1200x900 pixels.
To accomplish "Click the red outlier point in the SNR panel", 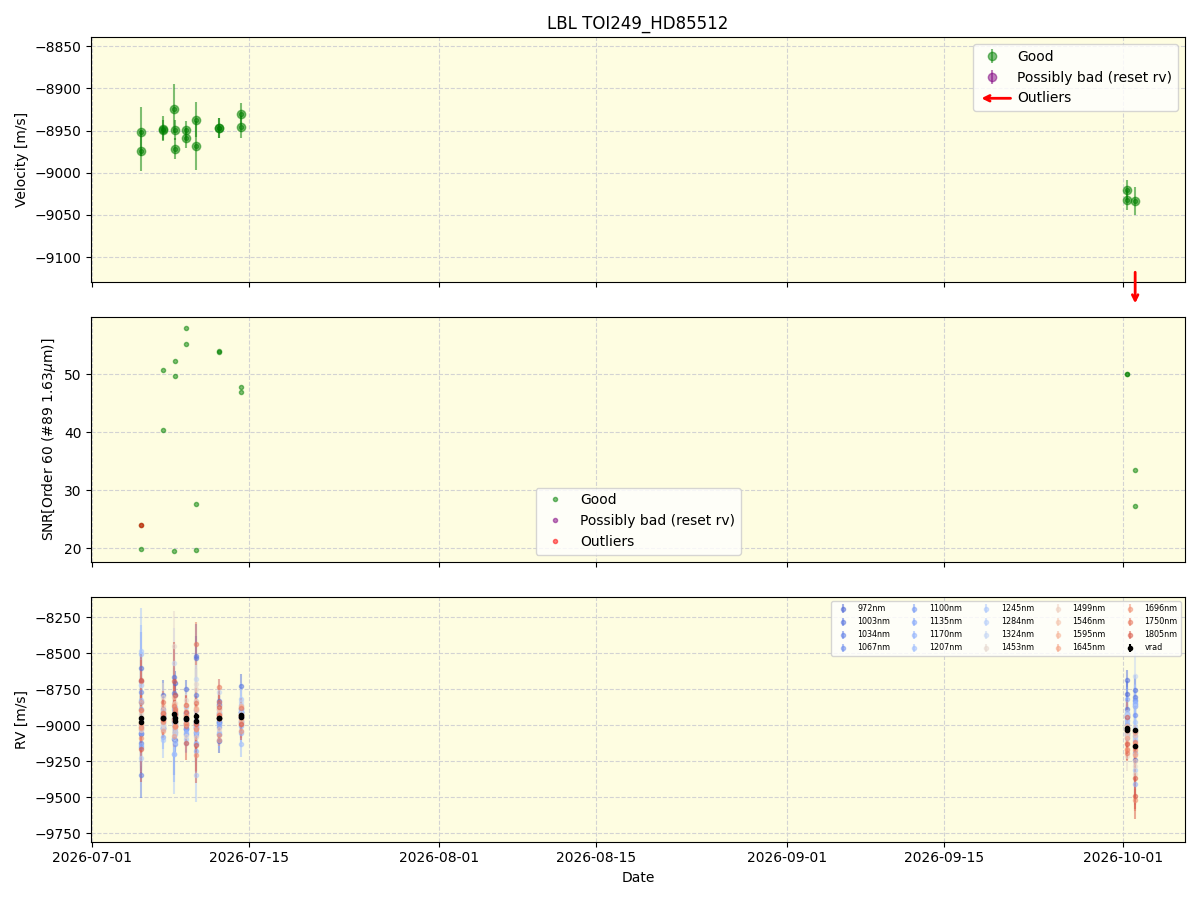I will point(141,525).
